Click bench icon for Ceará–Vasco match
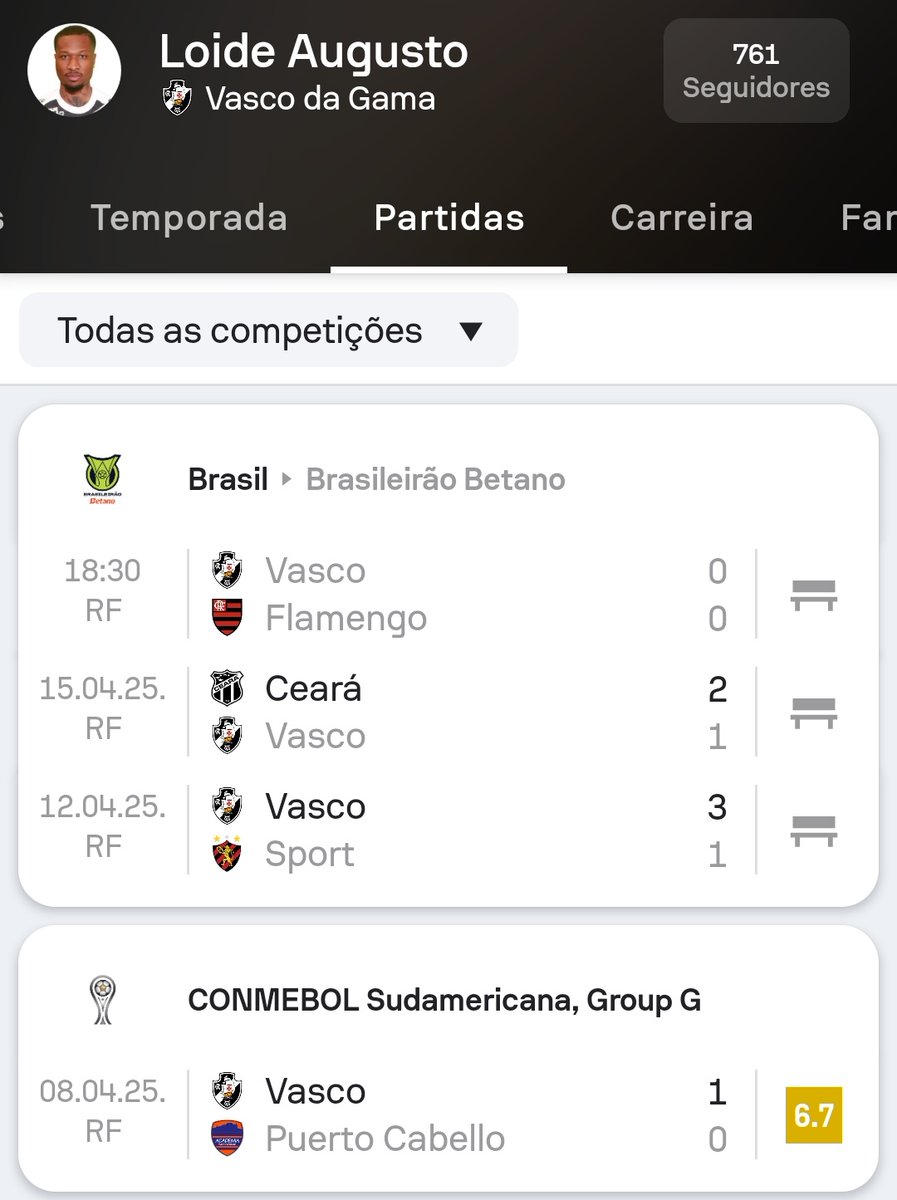 pyautogui.click(x=813, y=712)
